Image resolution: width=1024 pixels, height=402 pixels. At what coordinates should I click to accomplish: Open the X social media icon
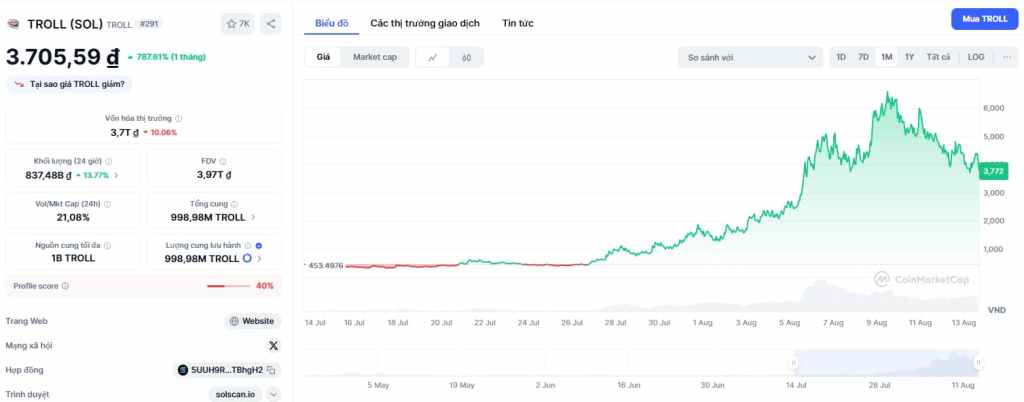pos(273,346)
